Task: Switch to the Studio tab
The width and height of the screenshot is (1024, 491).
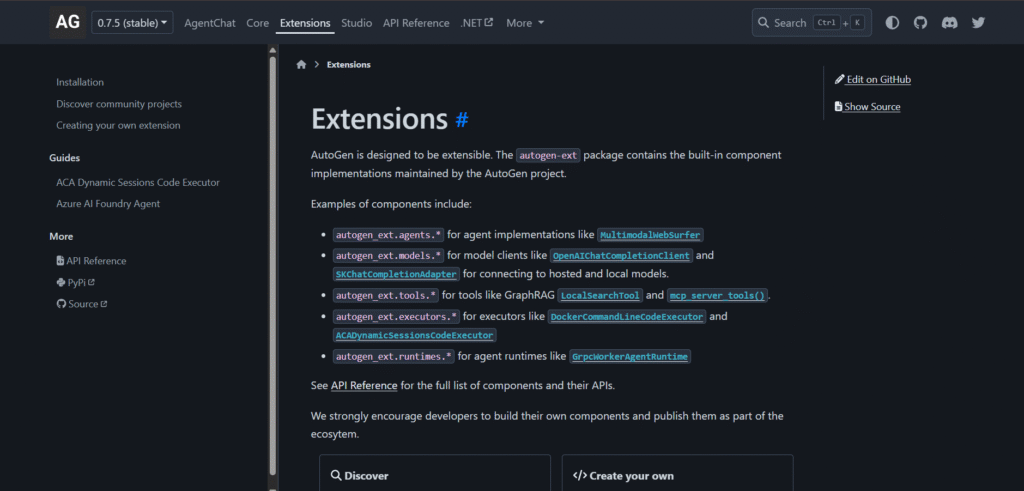Action: 357,23
